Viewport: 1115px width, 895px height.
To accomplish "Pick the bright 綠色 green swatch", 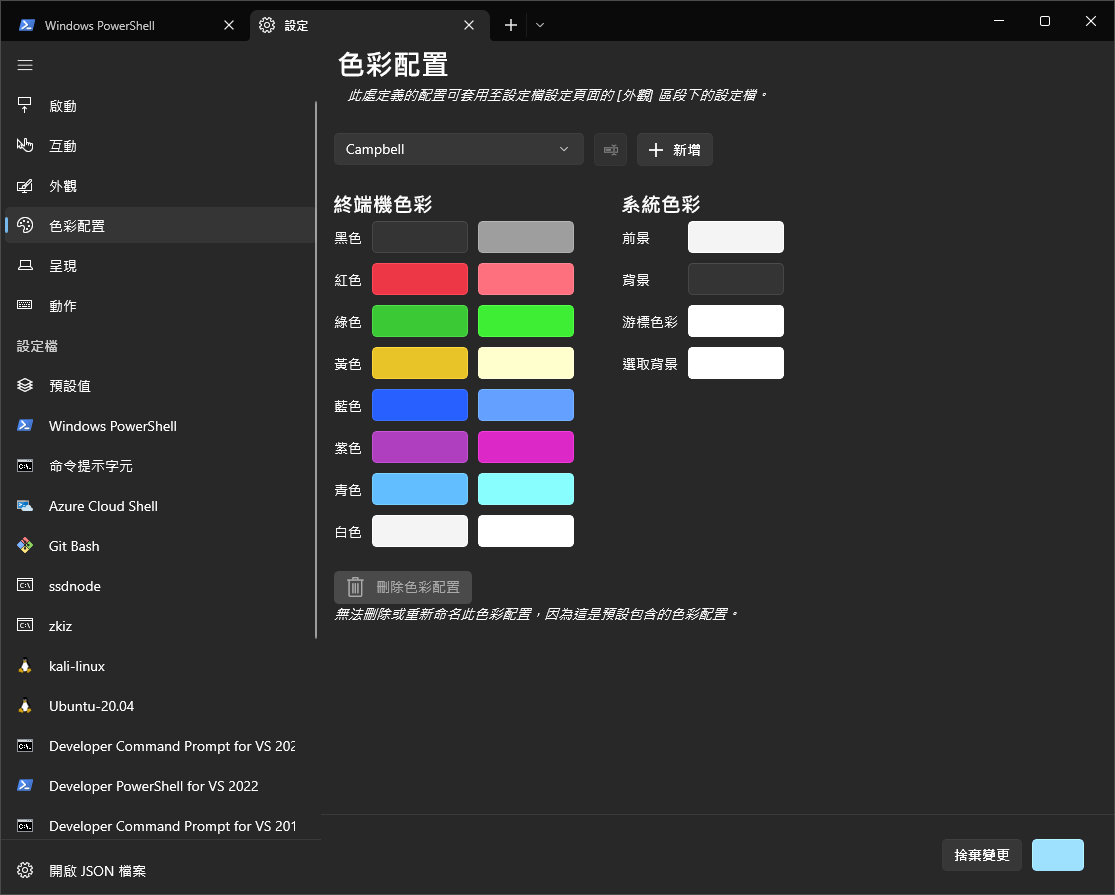I will [526, 321].
